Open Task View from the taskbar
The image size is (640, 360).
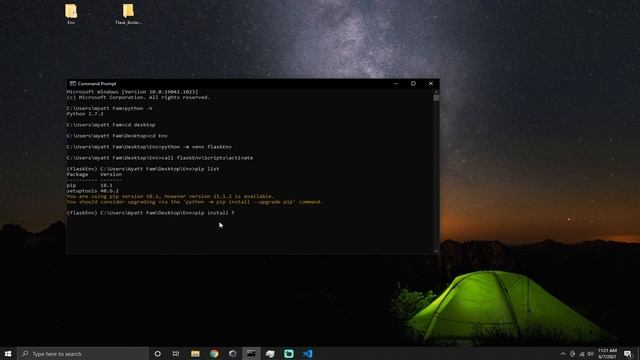pyautogui.click(x=176, y=353)
